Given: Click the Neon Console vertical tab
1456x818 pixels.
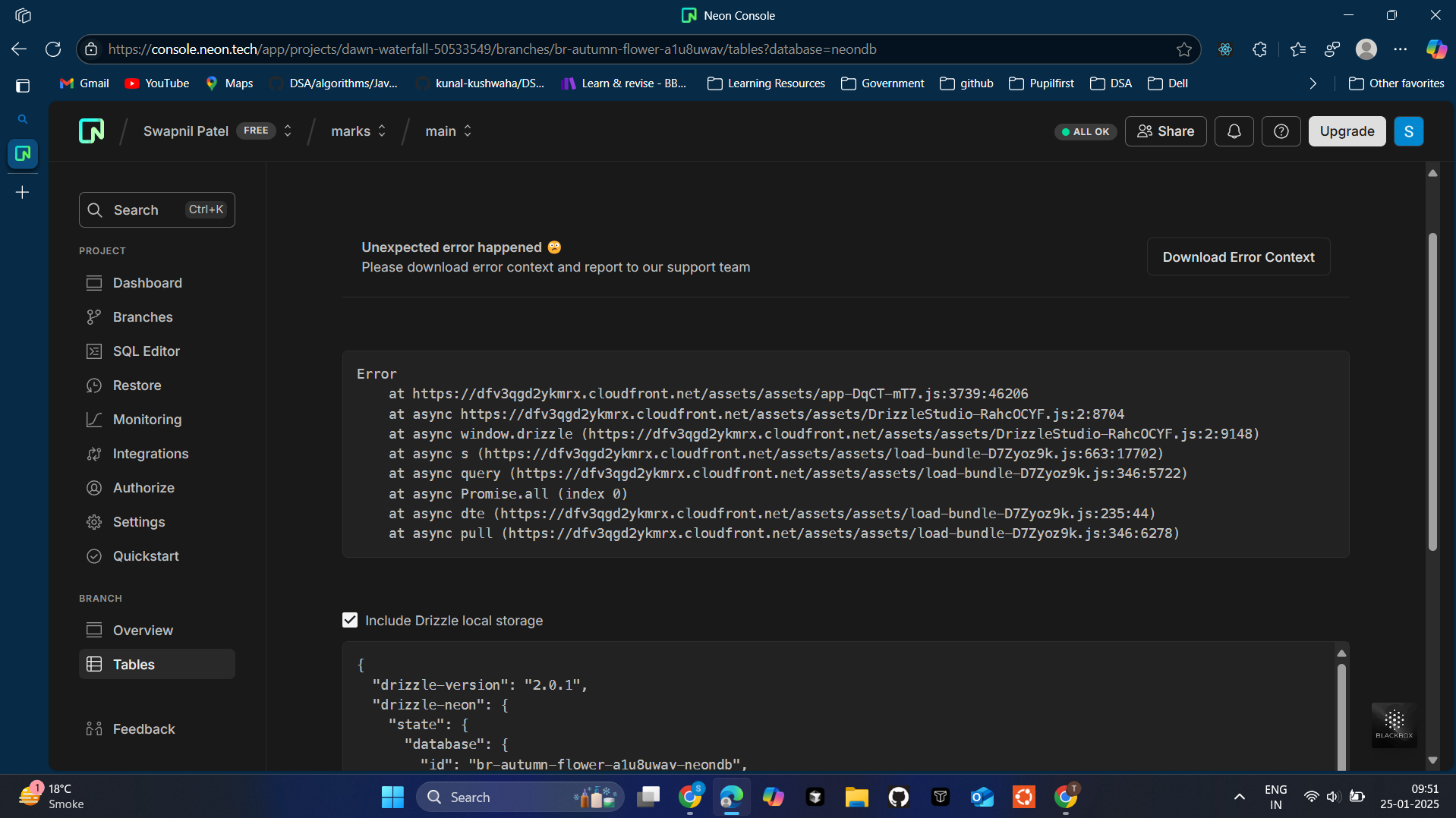Looking at the screenshot, I should coord(23,153).
